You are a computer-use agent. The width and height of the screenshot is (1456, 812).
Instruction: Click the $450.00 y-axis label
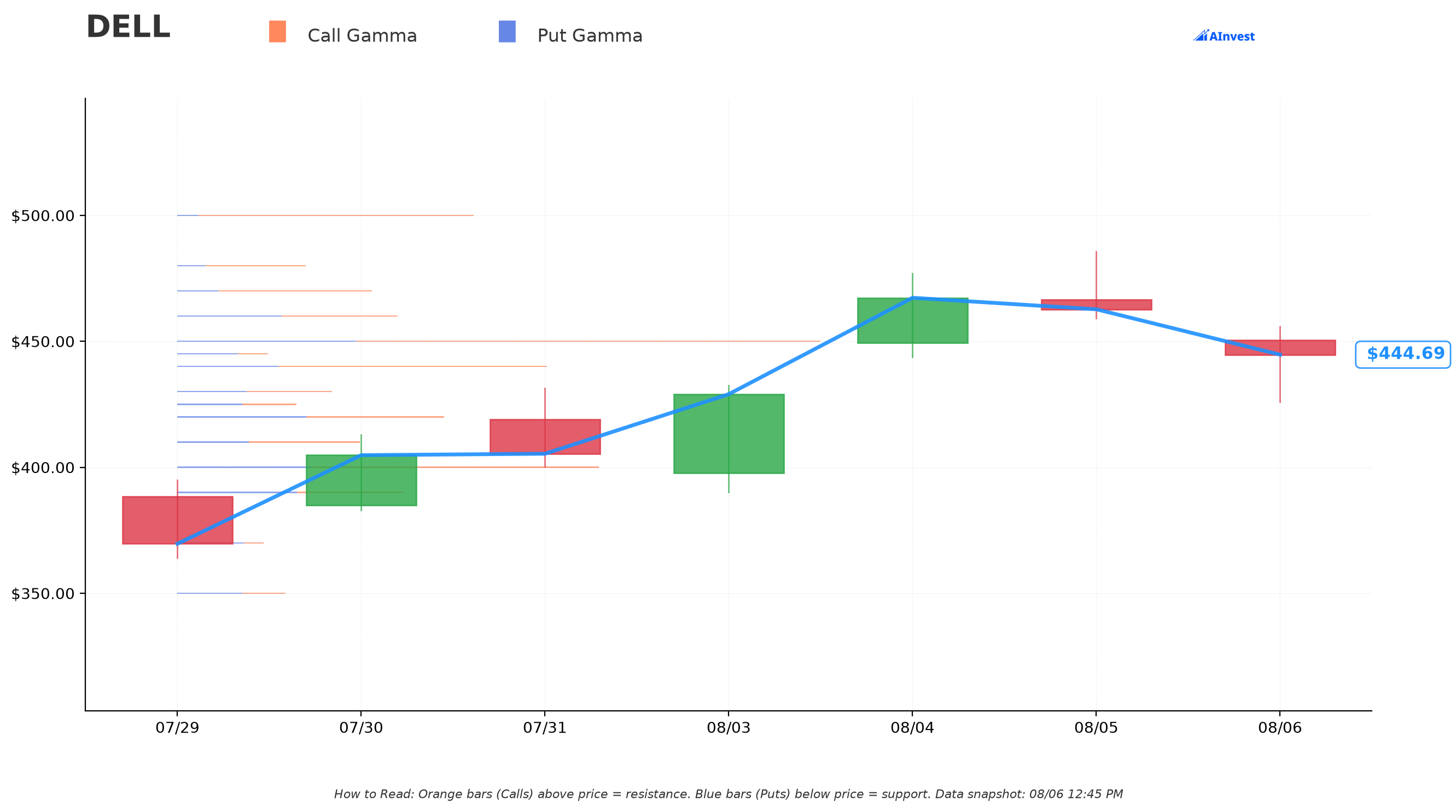coord(43,342)
